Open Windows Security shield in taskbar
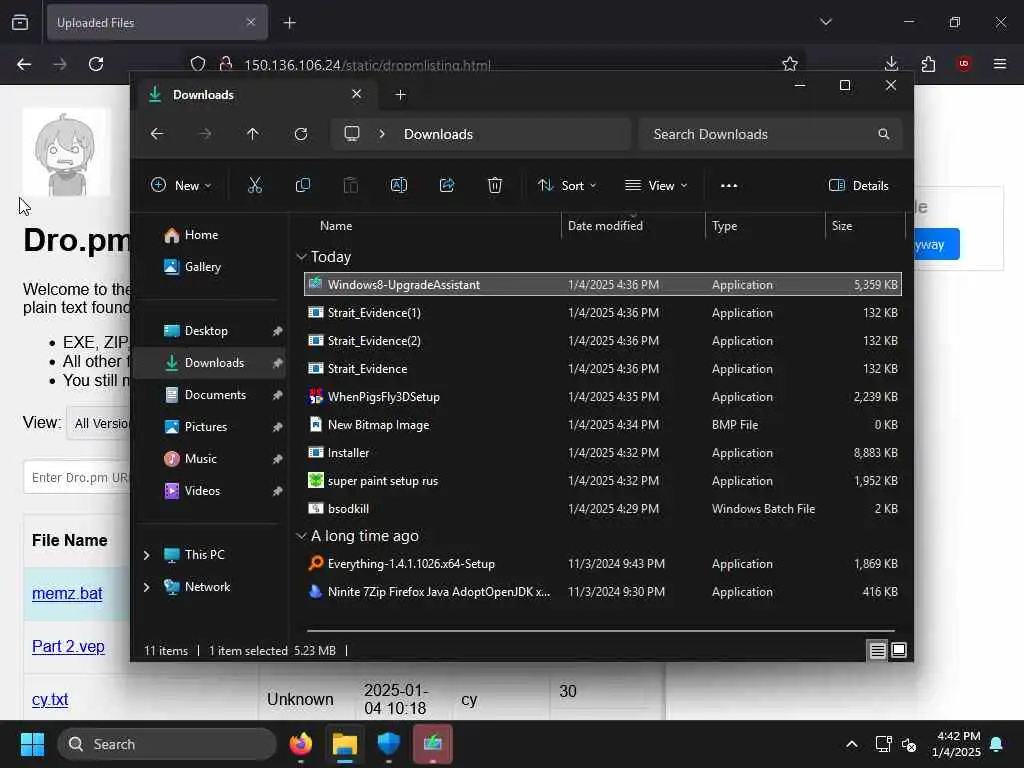 [389, 744]
